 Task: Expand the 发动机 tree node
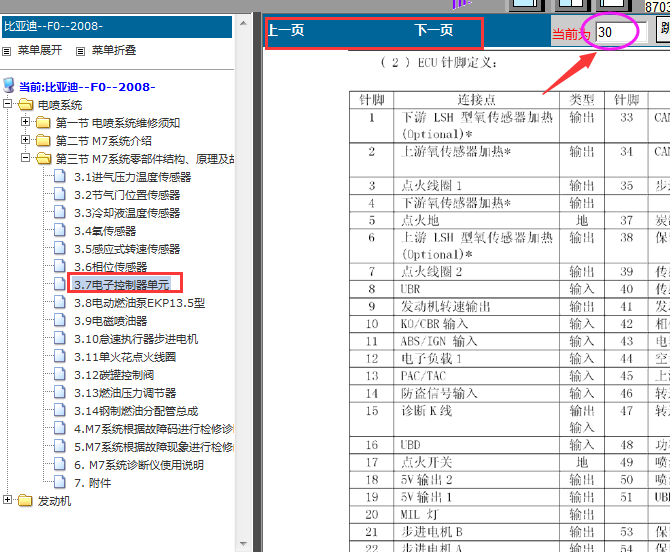7,499
